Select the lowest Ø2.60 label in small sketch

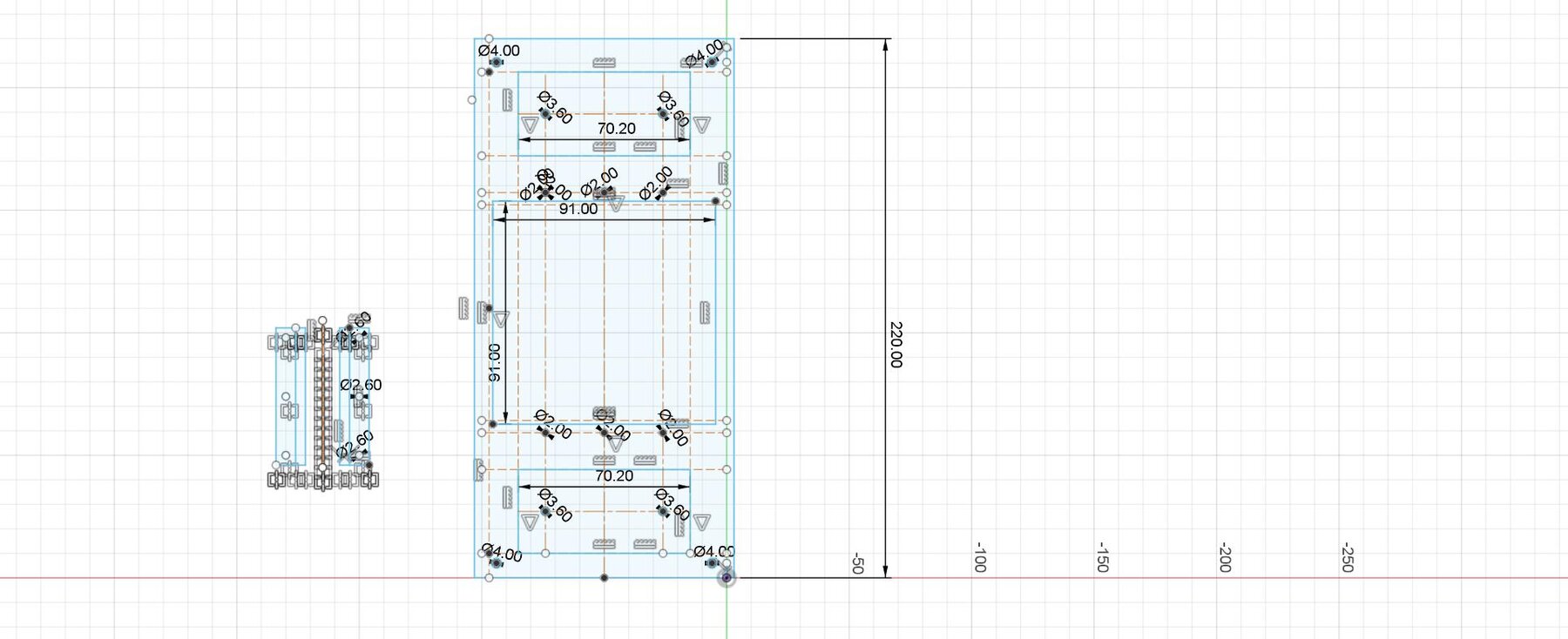click(x=355, y=445)
